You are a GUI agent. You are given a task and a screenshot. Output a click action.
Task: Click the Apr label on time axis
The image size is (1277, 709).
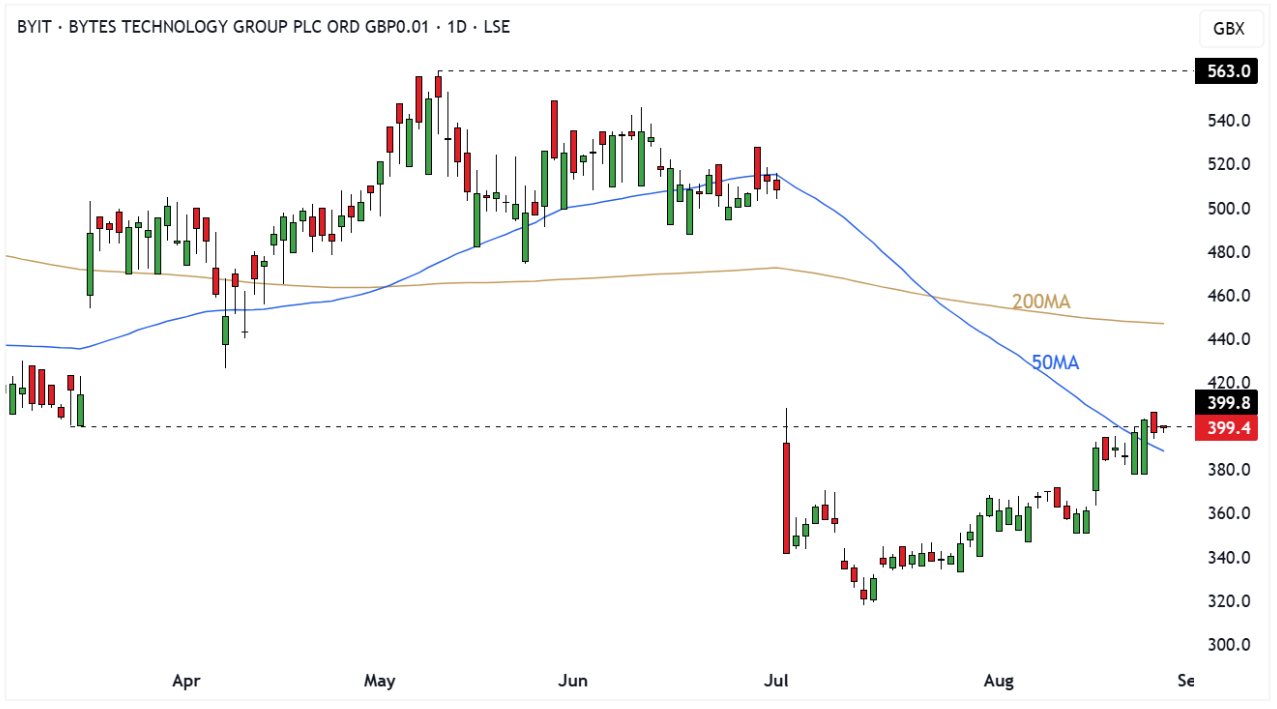pos(186,682)
